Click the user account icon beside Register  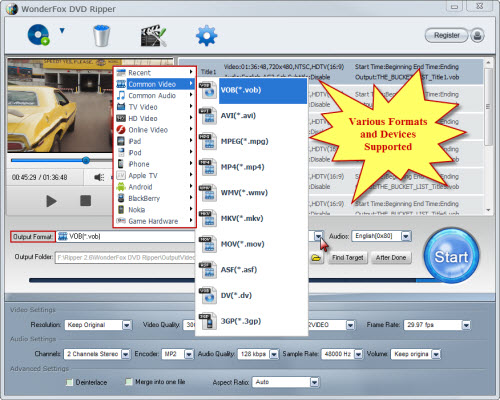click(x=477, y=35)
